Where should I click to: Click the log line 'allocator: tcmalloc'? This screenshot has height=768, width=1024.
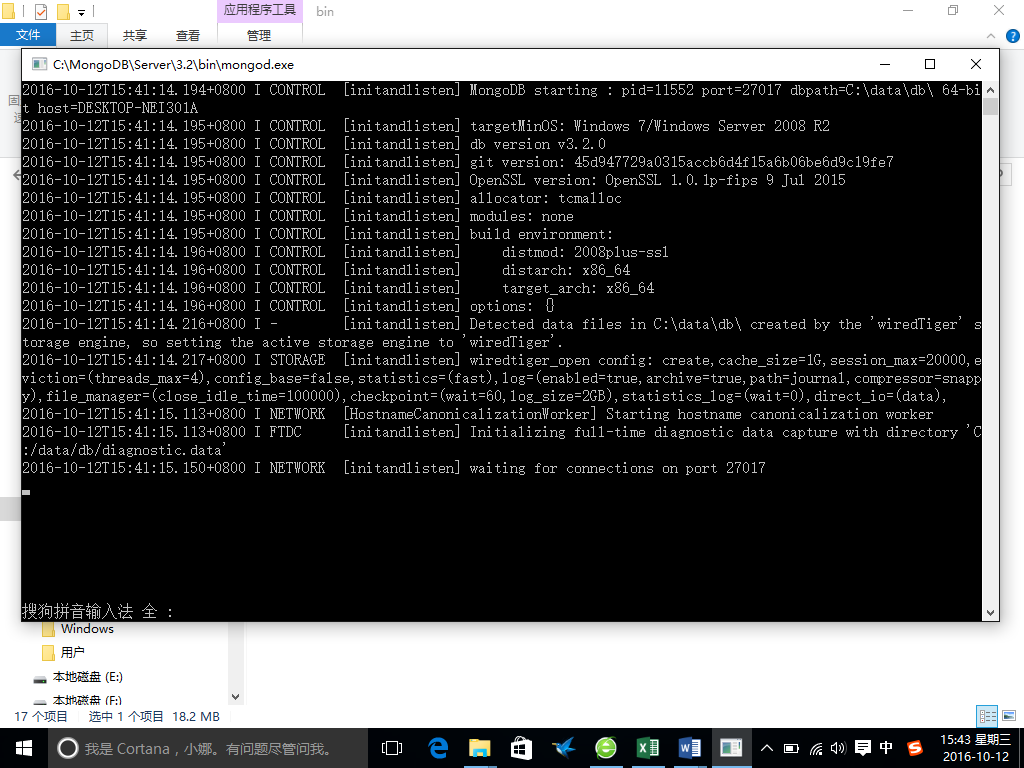coord(545,198)
